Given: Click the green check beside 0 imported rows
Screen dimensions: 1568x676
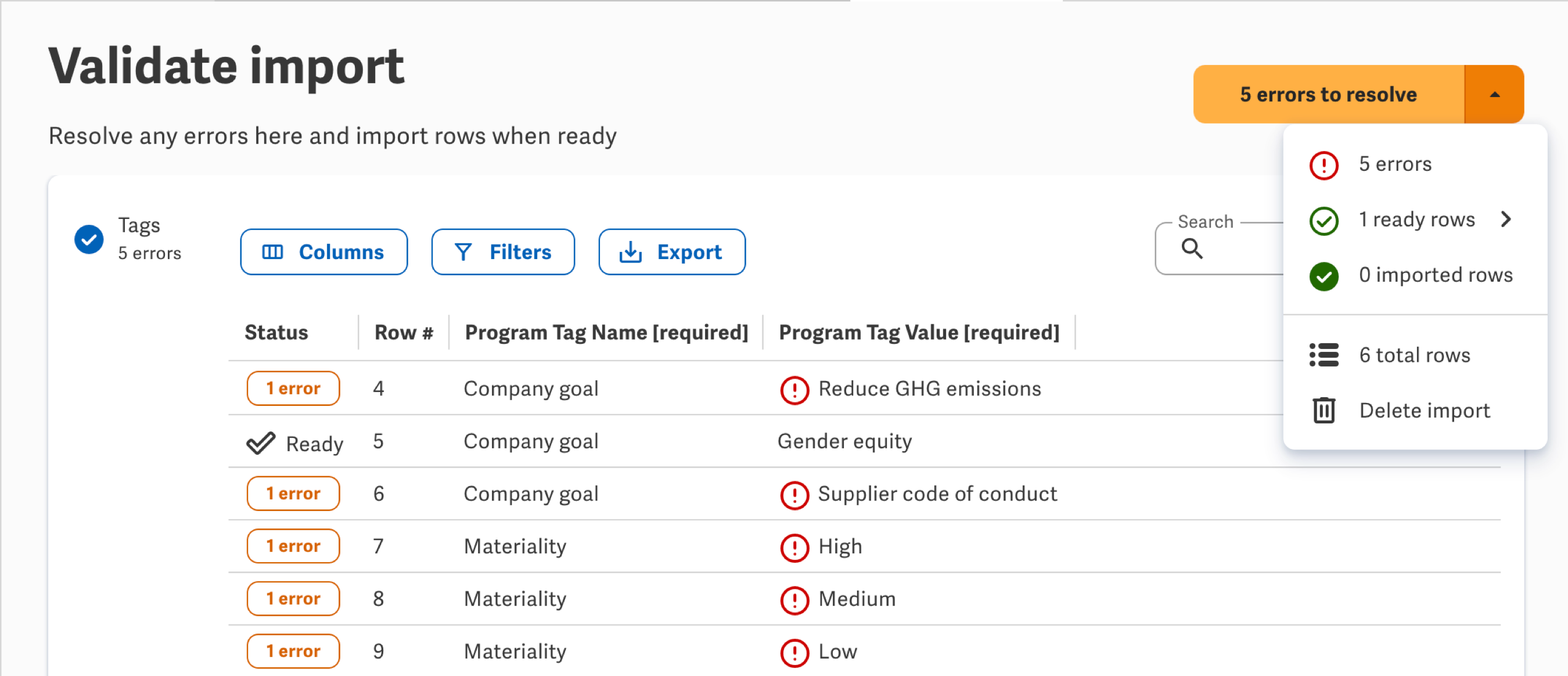Looking at the screenshot, I should 1324,276.
